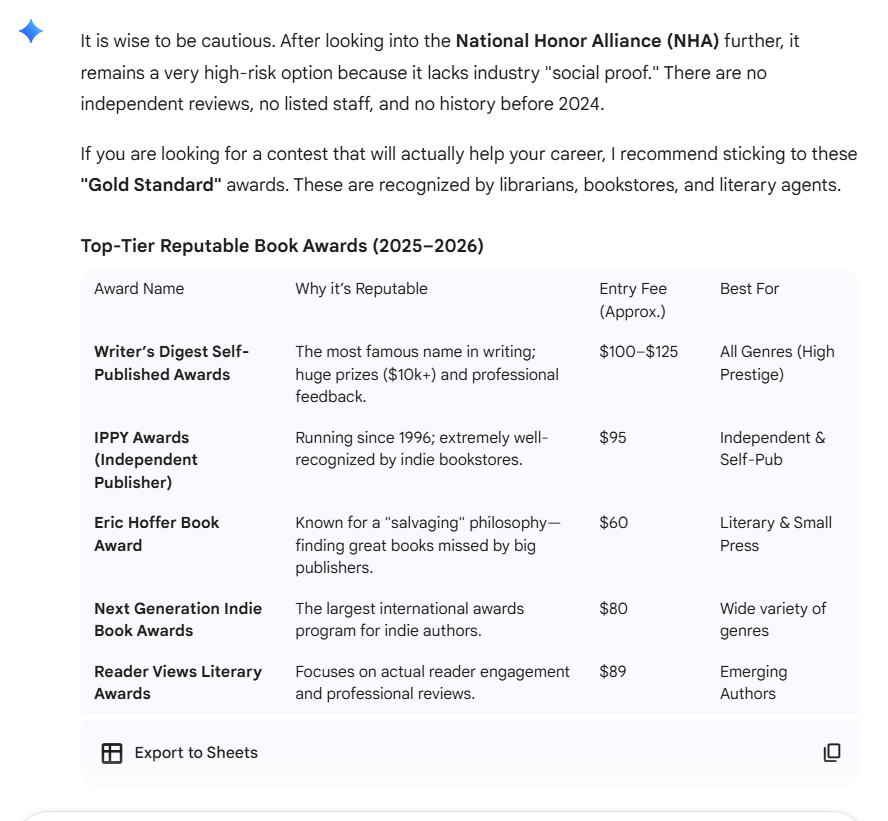Click the $100–$125 entry fee cell
The image size is (888, 821).
[638, 352]
